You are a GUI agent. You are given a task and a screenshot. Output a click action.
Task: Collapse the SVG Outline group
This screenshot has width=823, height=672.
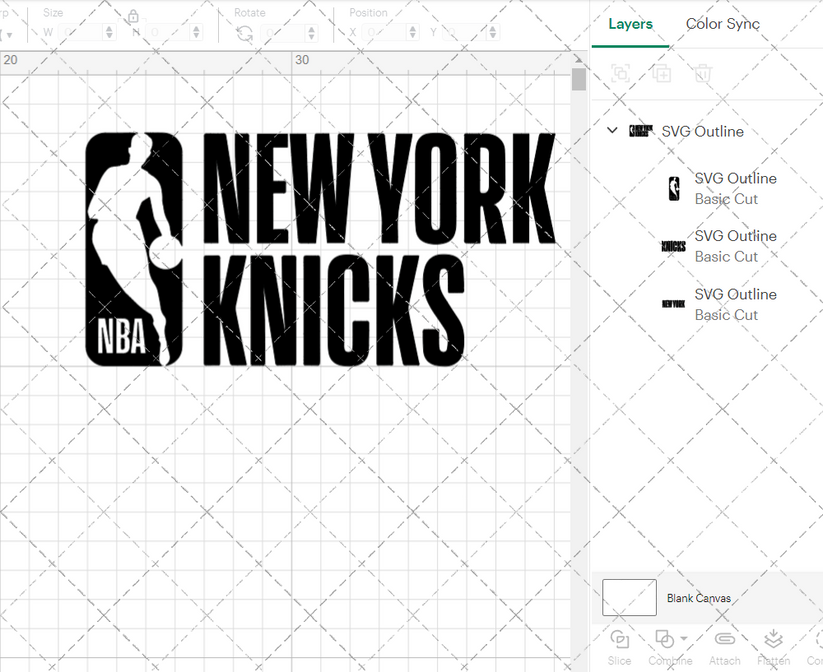point(611,130)
